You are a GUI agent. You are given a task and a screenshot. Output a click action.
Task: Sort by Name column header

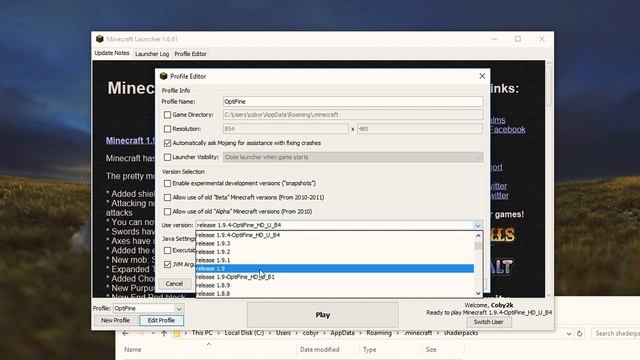pyautogui.click(x=133, y=350)
